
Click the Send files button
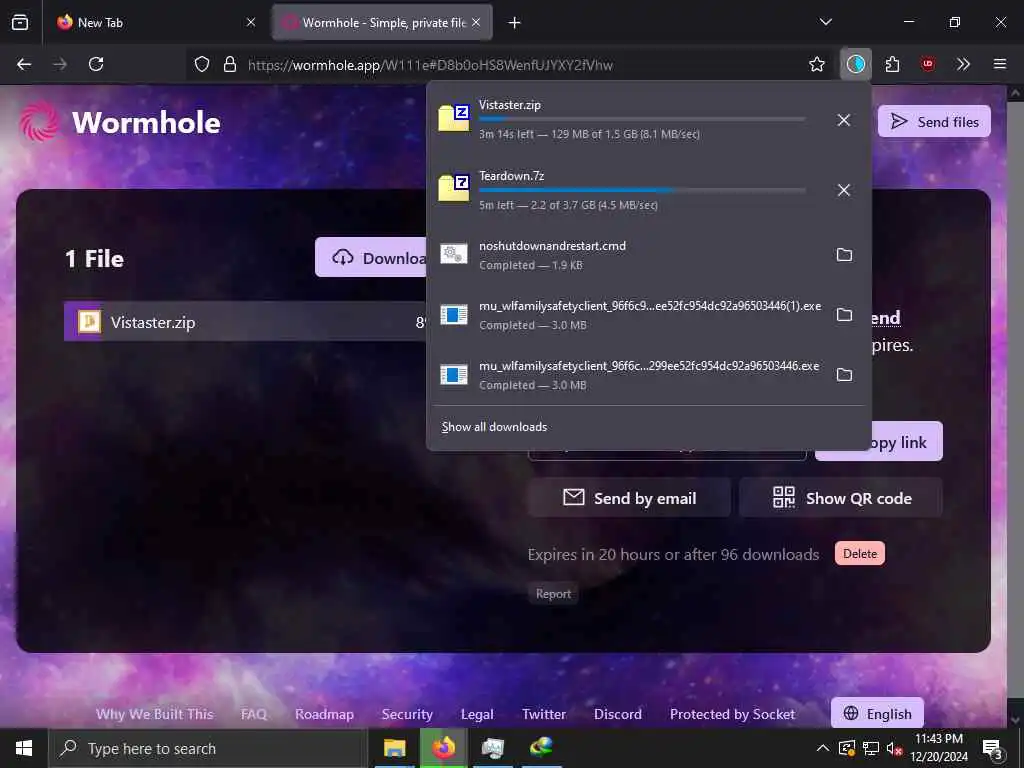click(x=934, y=121)
